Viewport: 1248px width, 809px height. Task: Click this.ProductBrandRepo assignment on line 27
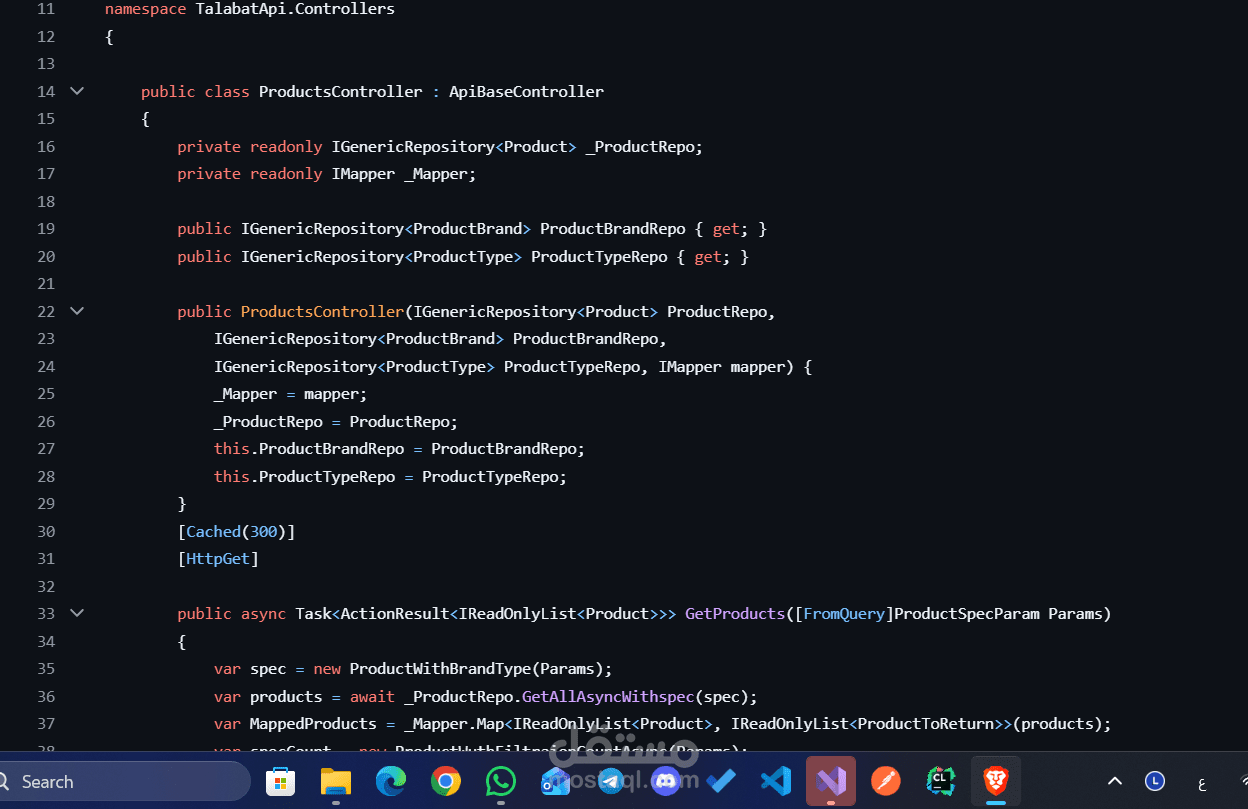(x=399, y=449)
